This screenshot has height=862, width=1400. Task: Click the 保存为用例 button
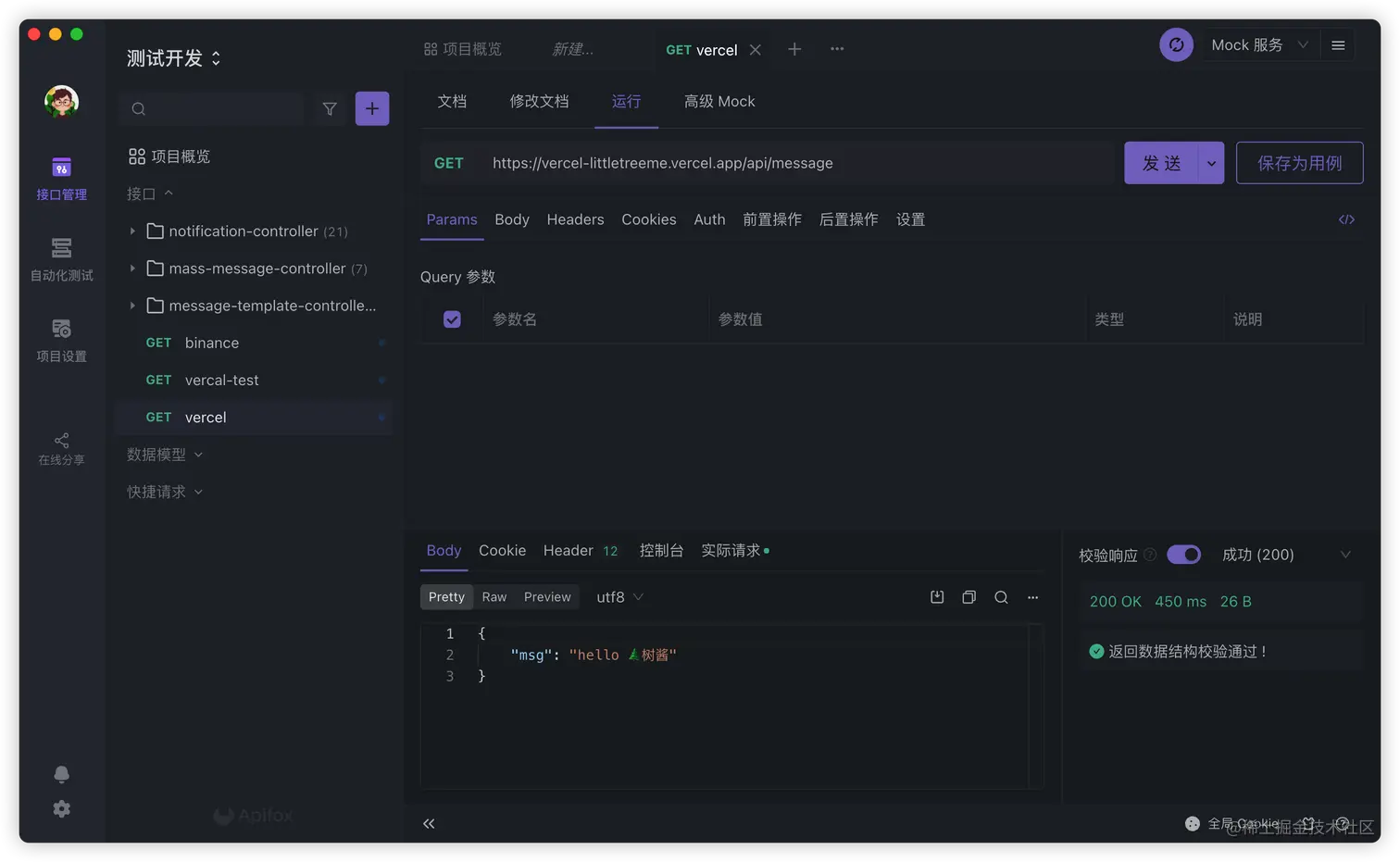(1299, 162)
